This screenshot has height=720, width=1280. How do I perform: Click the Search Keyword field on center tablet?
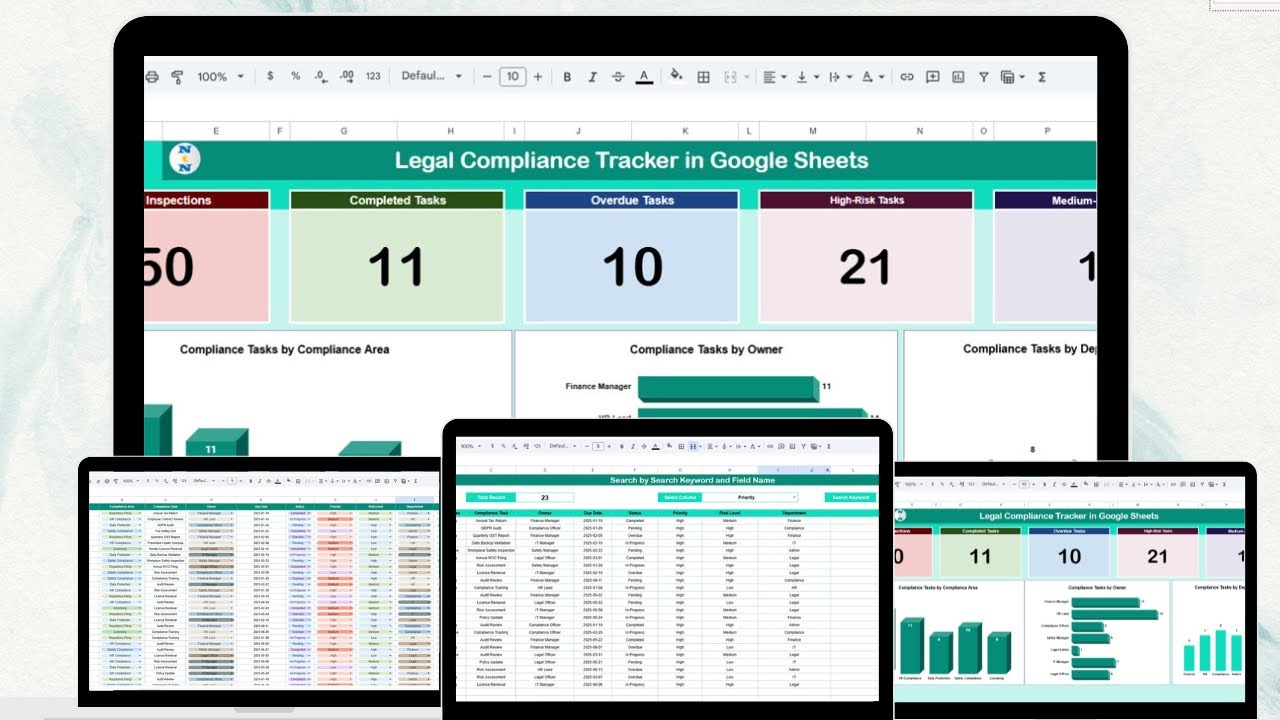point(851,497)
